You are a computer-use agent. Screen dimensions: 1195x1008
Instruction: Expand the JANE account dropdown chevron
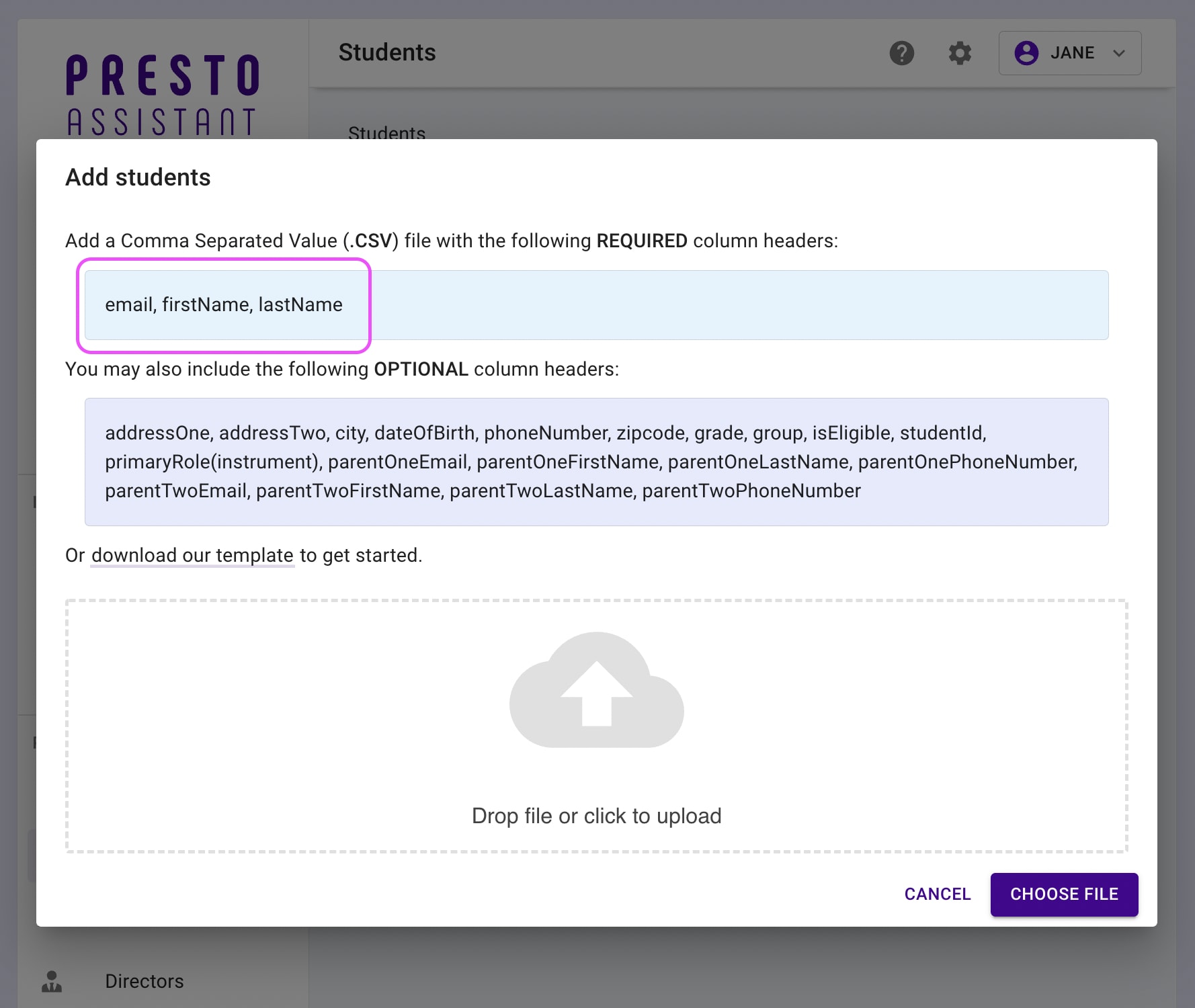coord(1119,52)
